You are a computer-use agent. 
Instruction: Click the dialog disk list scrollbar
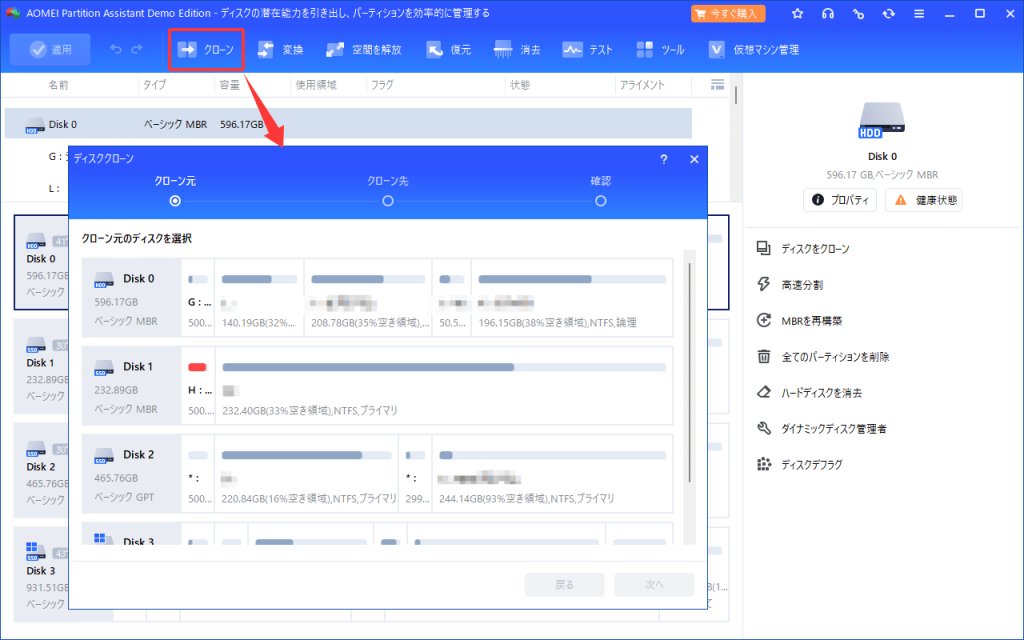pos(690,372)
